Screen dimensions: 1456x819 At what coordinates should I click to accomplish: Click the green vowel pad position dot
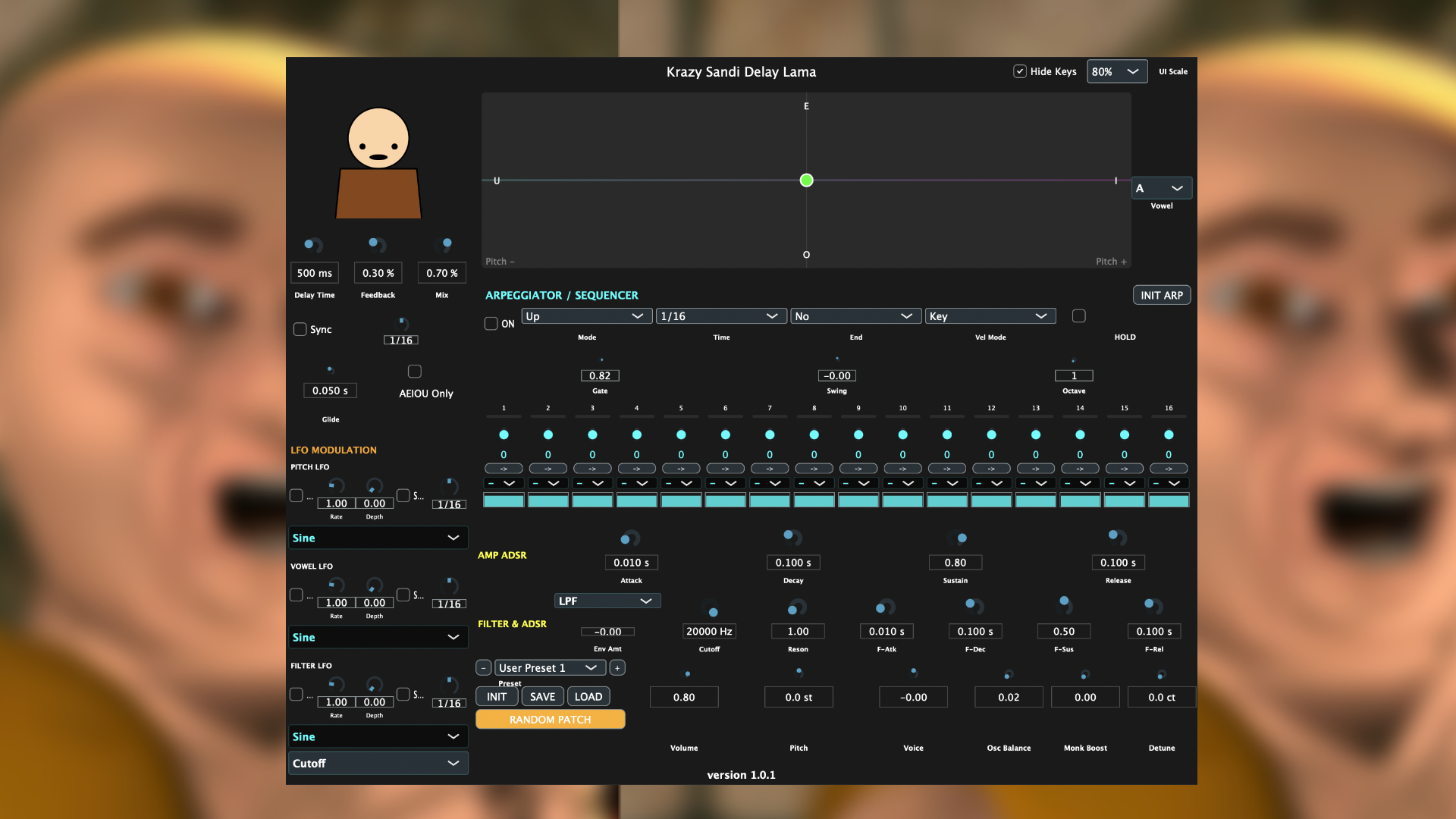coord(806,180)
